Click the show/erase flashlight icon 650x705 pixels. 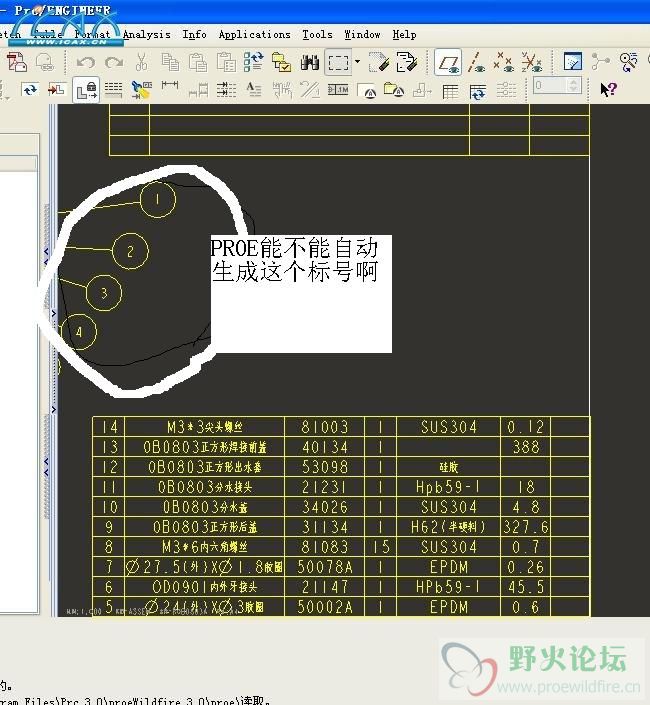tap(142, 89)
